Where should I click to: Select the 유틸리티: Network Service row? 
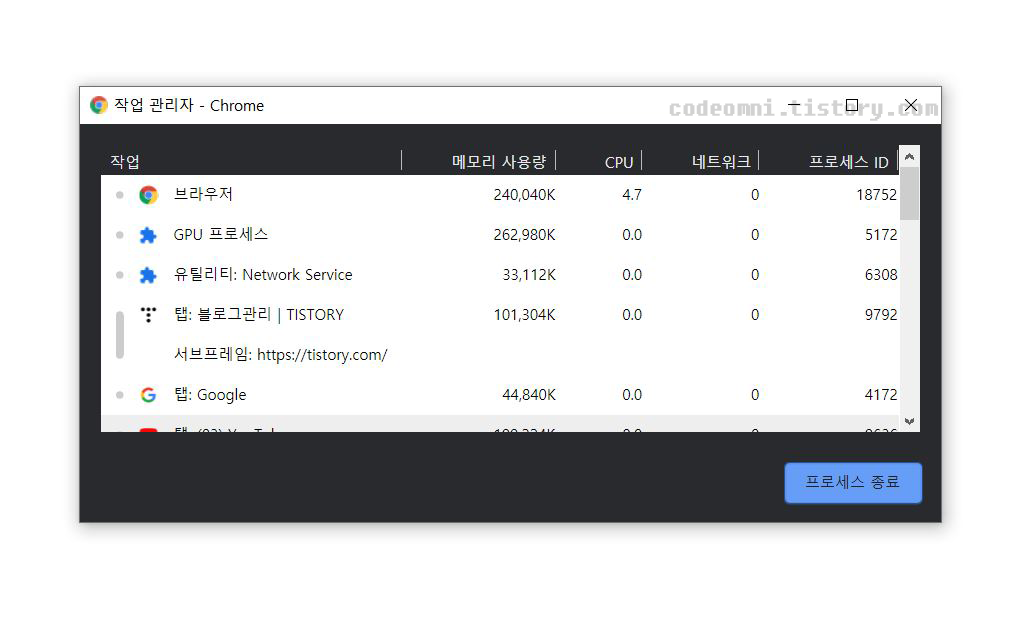(x=500, y=274)
